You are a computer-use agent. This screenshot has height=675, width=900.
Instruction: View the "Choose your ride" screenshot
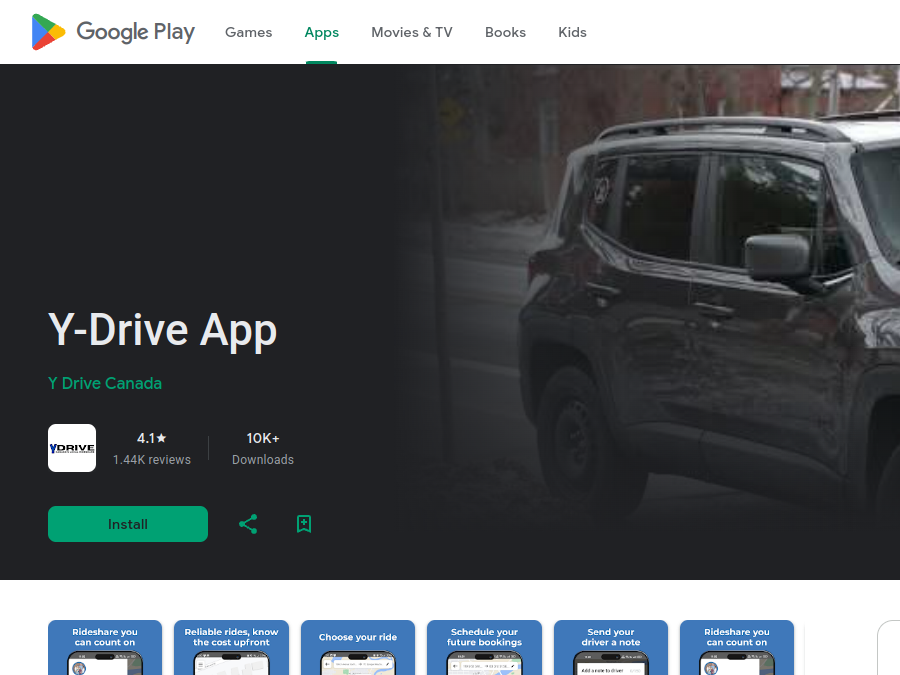pos(358,647)
